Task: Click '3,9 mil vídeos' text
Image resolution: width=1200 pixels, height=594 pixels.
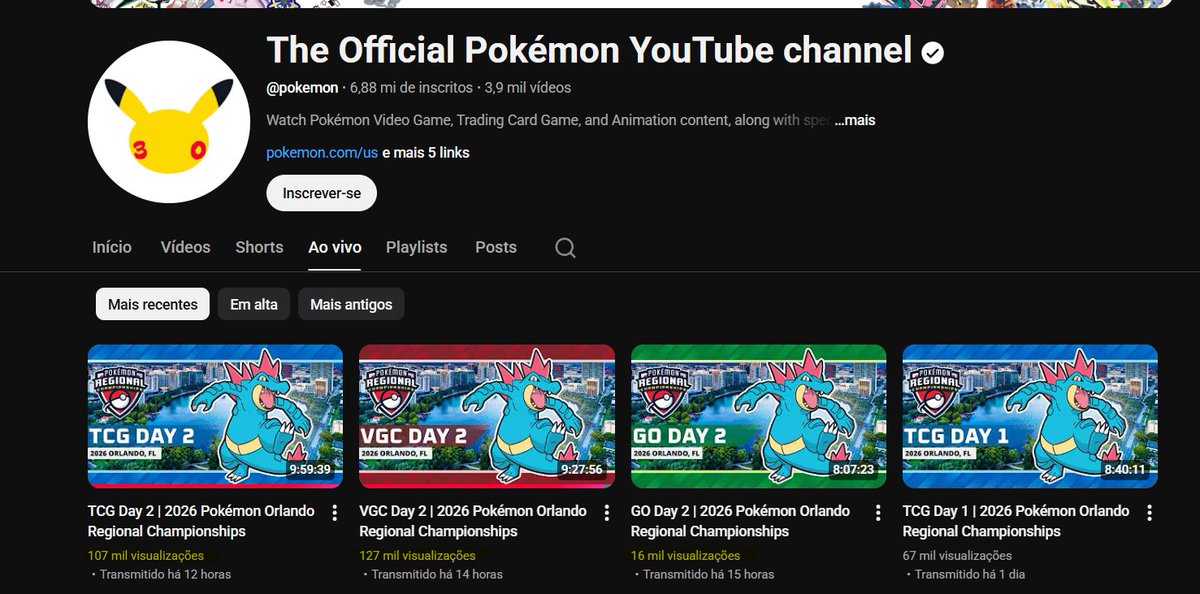Action: pyautogui.click(x=528, y=88)
